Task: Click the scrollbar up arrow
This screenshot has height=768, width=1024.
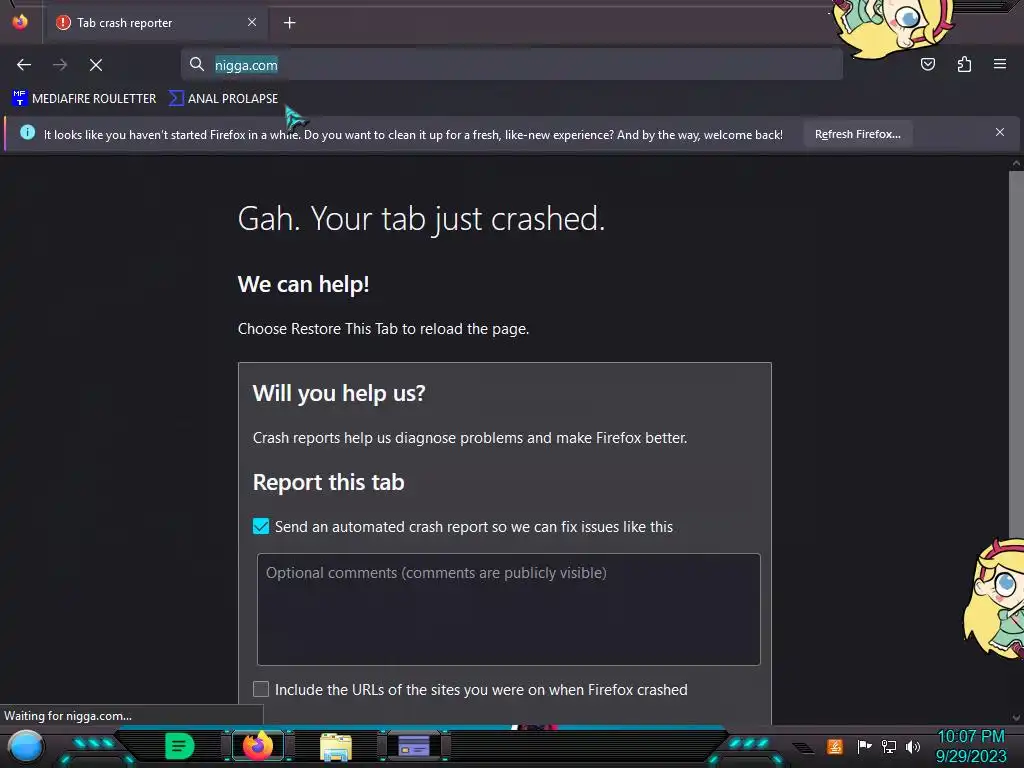Action: click(x=1016, y=163)
